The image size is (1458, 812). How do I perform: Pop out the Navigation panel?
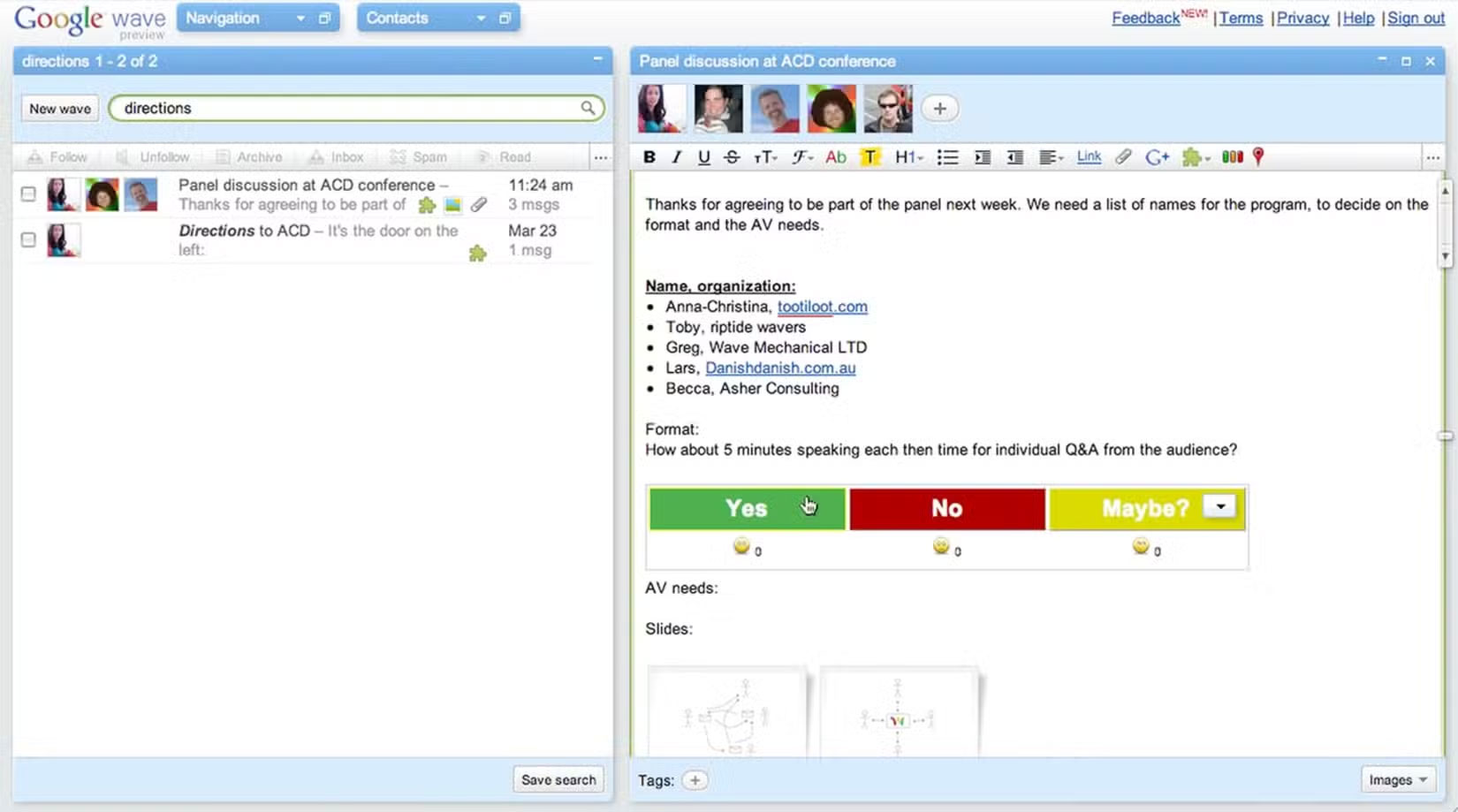[x=324, y=18]
